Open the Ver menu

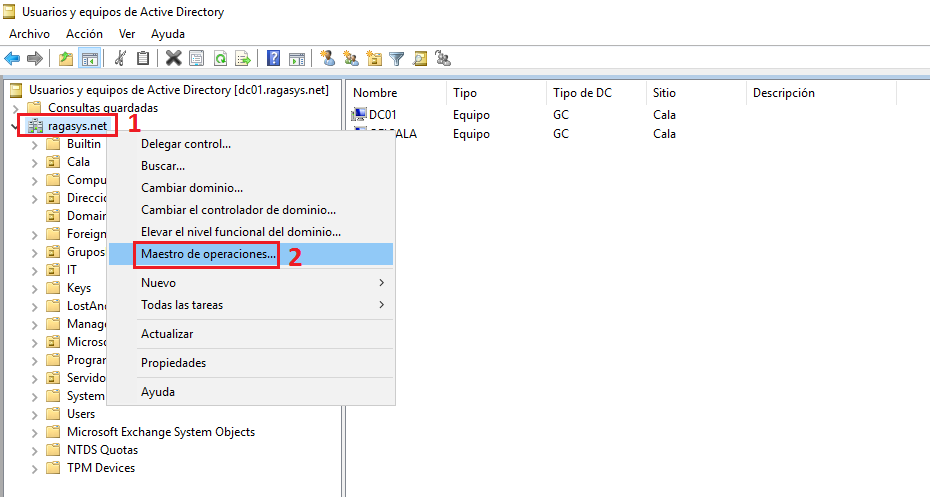point(127,34)
